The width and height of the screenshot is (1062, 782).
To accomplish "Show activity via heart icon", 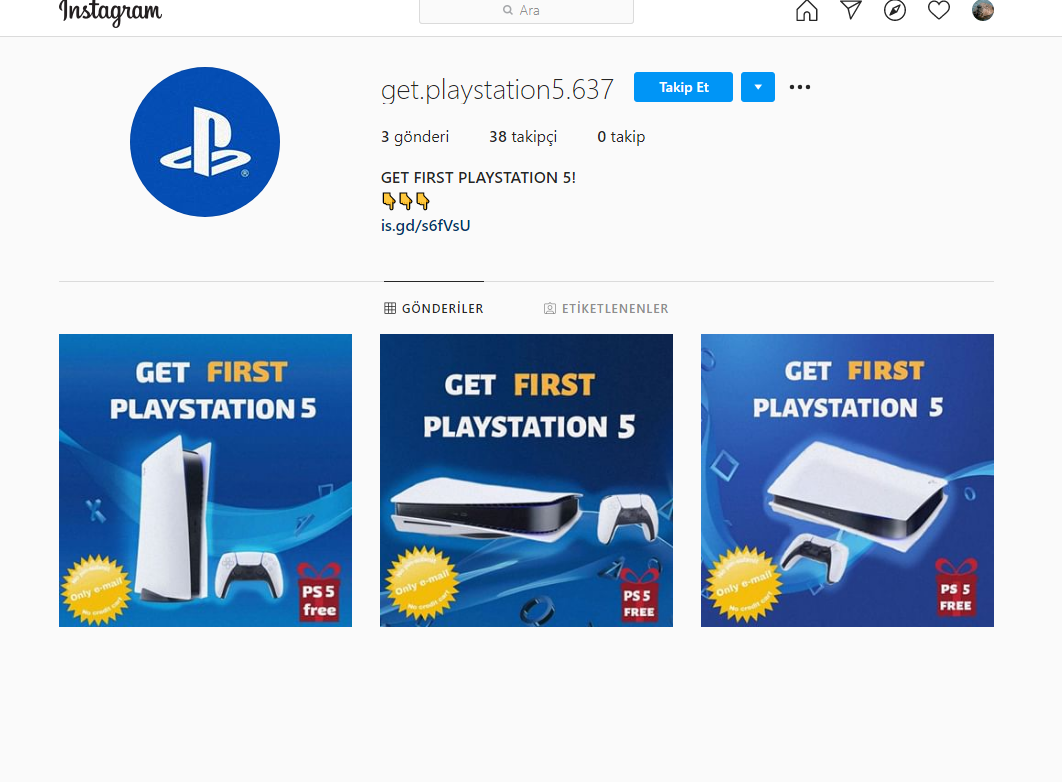I will 939,10.
